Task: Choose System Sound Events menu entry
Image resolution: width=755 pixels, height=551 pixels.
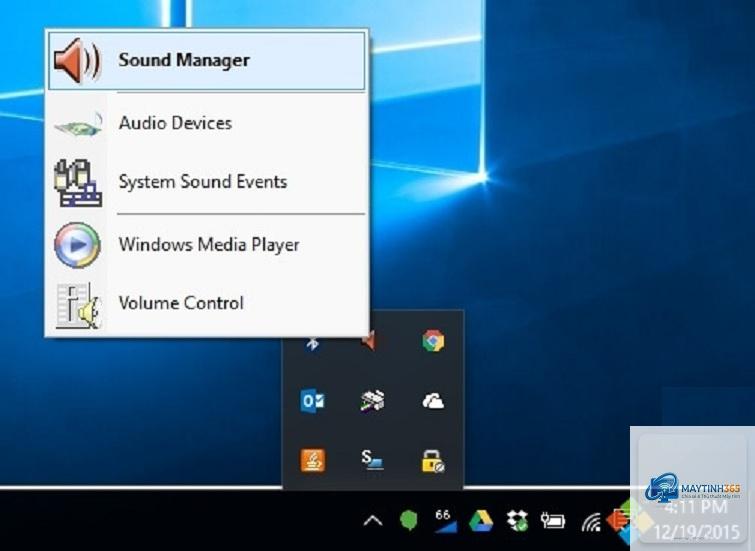Action: pyautogui.click(x=207, y=182)
